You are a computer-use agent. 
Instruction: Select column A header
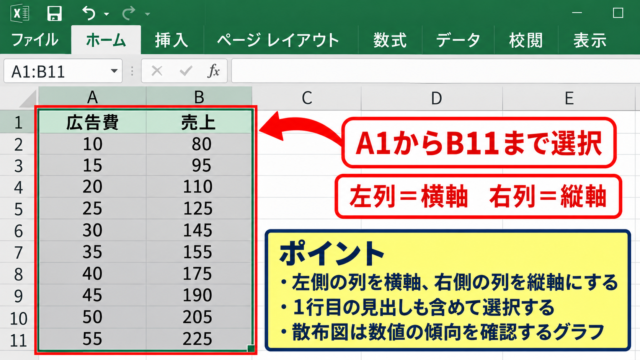click(x=92, y=98)
